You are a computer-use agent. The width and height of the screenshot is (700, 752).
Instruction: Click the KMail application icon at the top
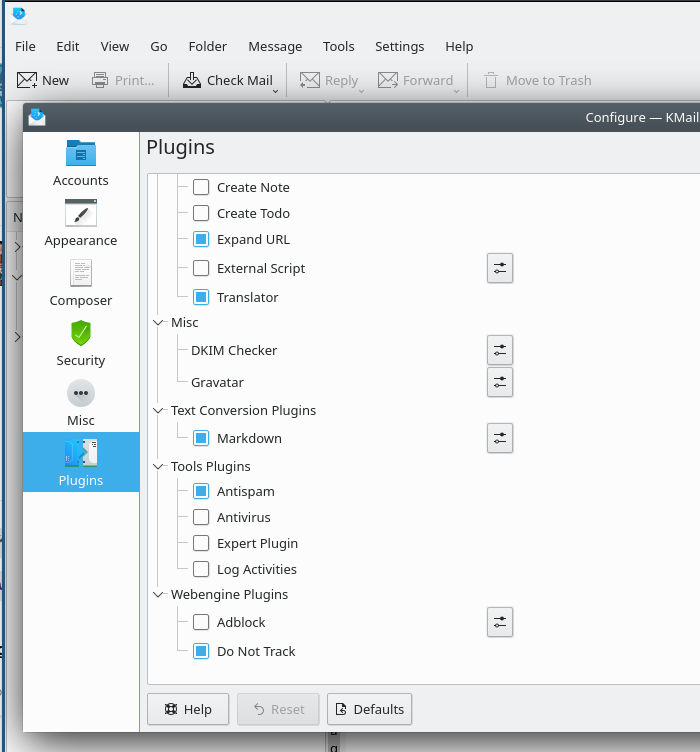19,15
